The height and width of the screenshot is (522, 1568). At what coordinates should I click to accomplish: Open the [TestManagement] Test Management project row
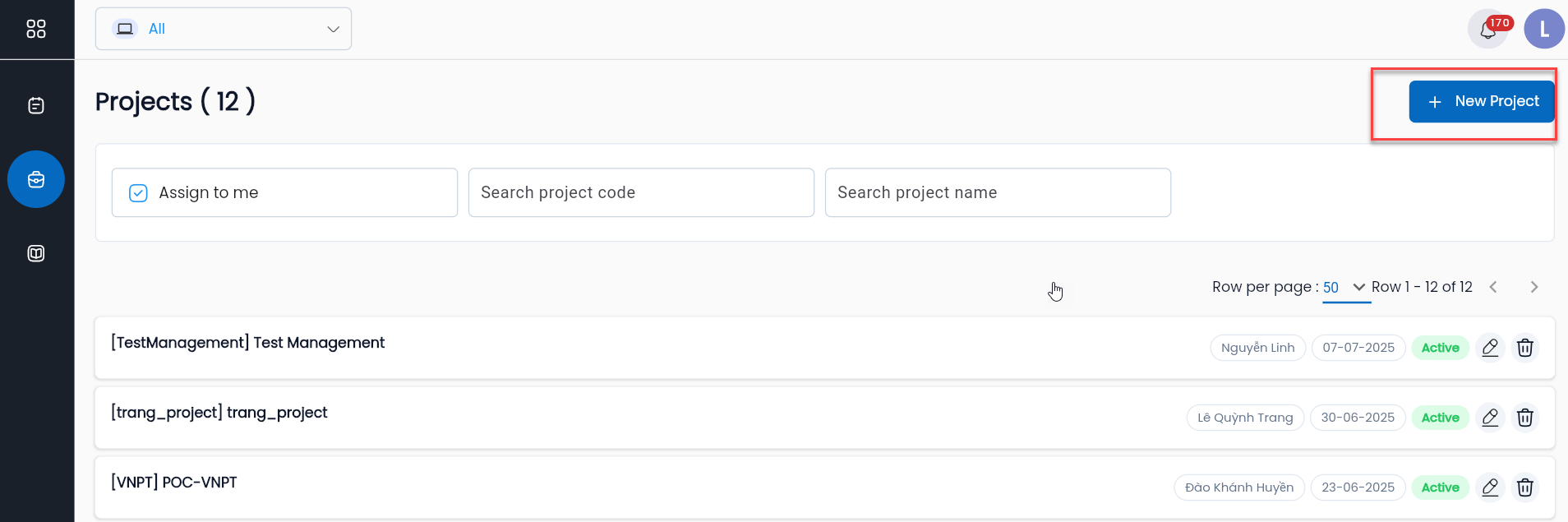(x=248, y=343)
